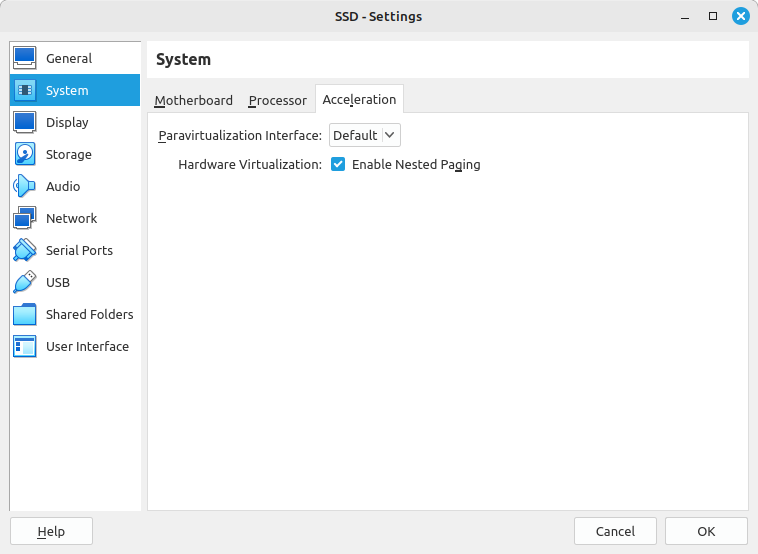Close the SSD Settings window
The width and height of the screenshot is (758, 554).
pos(739,16)
